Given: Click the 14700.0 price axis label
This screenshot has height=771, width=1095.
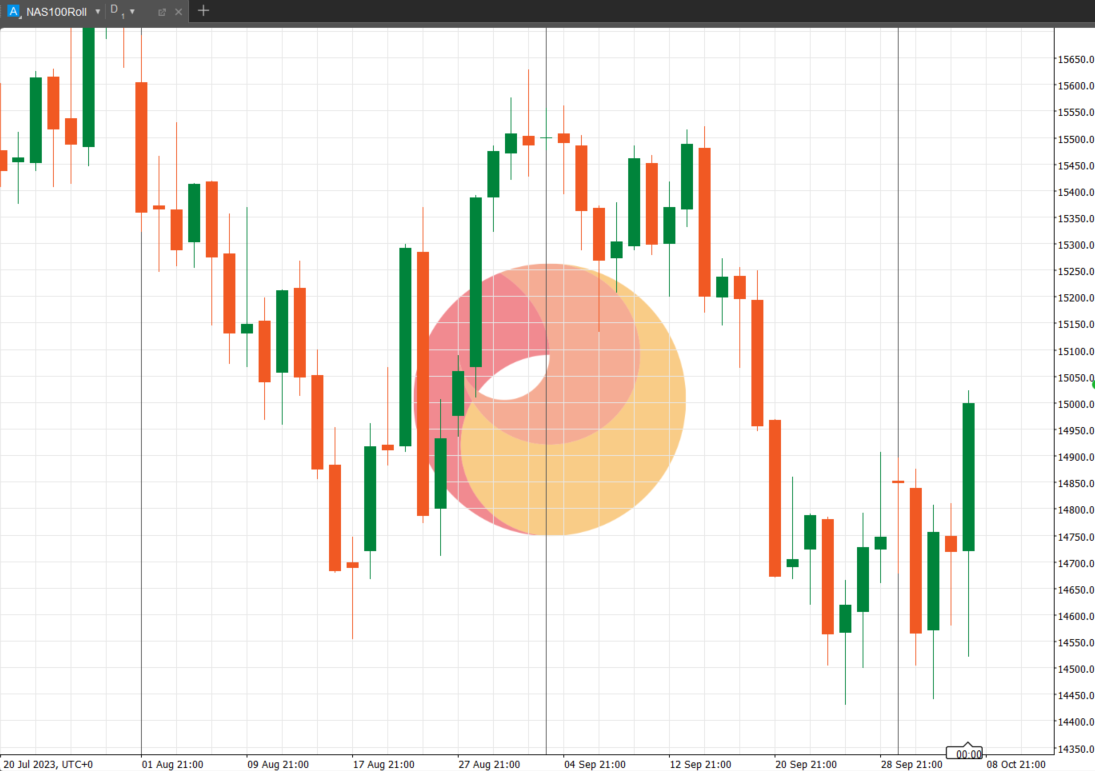Looking at the screenshot, I should click(x=1076, y=563).
